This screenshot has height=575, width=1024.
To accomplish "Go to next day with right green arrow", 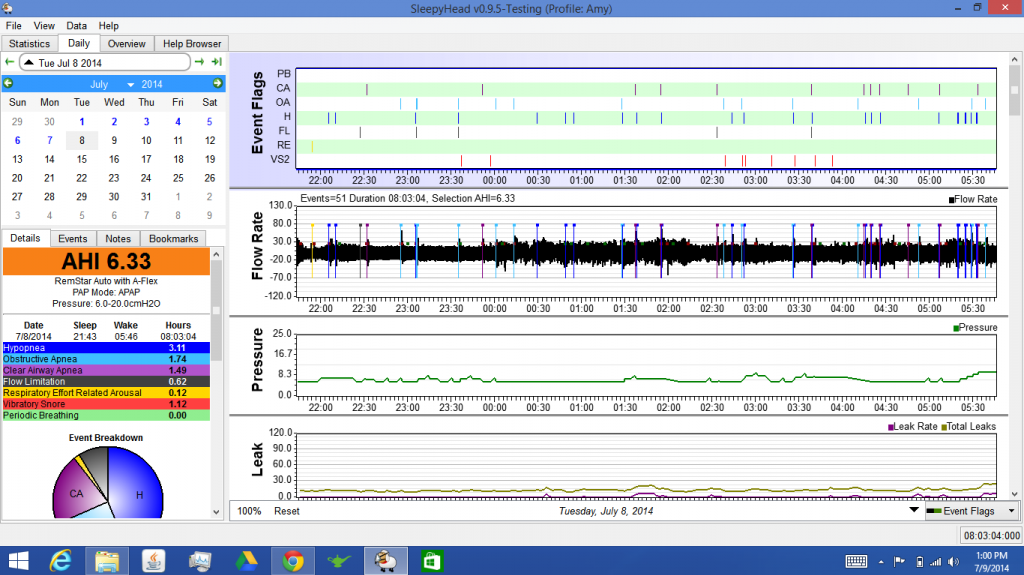I will [x=200, y=62].
